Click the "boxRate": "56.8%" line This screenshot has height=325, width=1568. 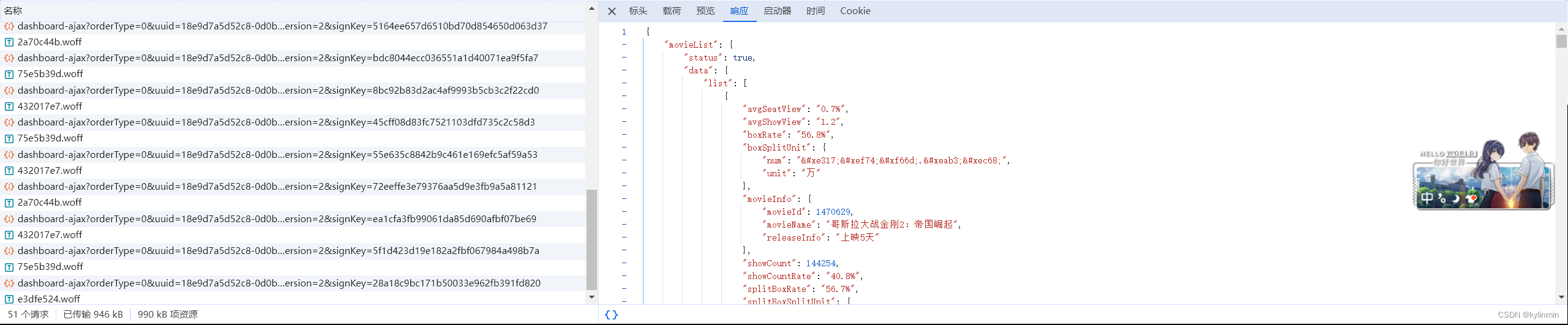point(788,135)
